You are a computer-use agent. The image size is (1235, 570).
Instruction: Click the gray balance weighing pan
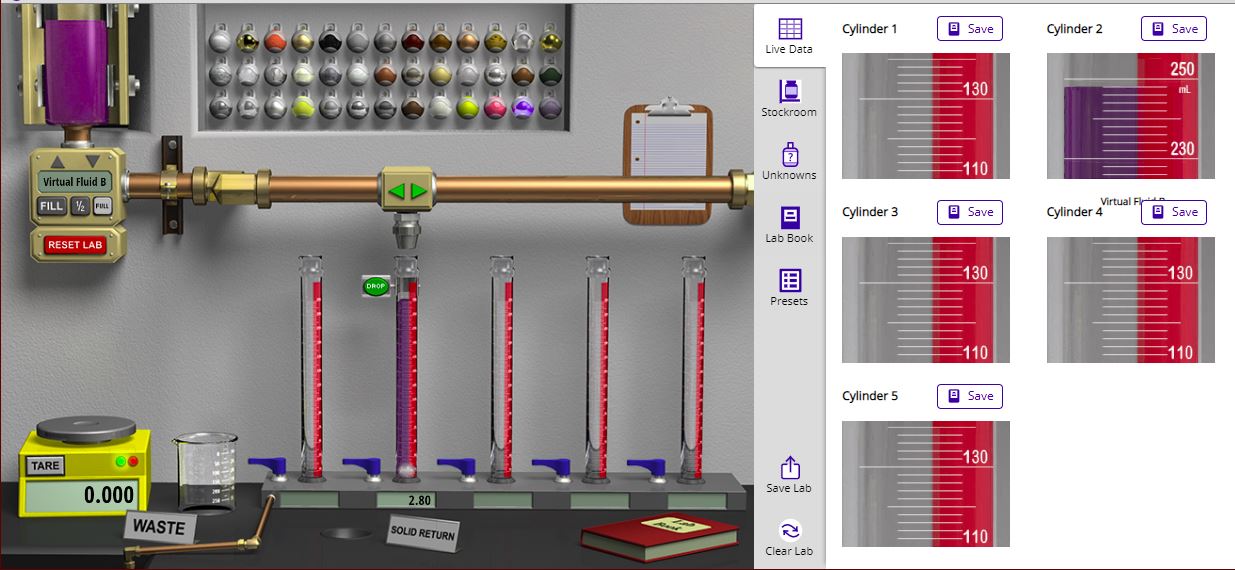pos(86,428)
